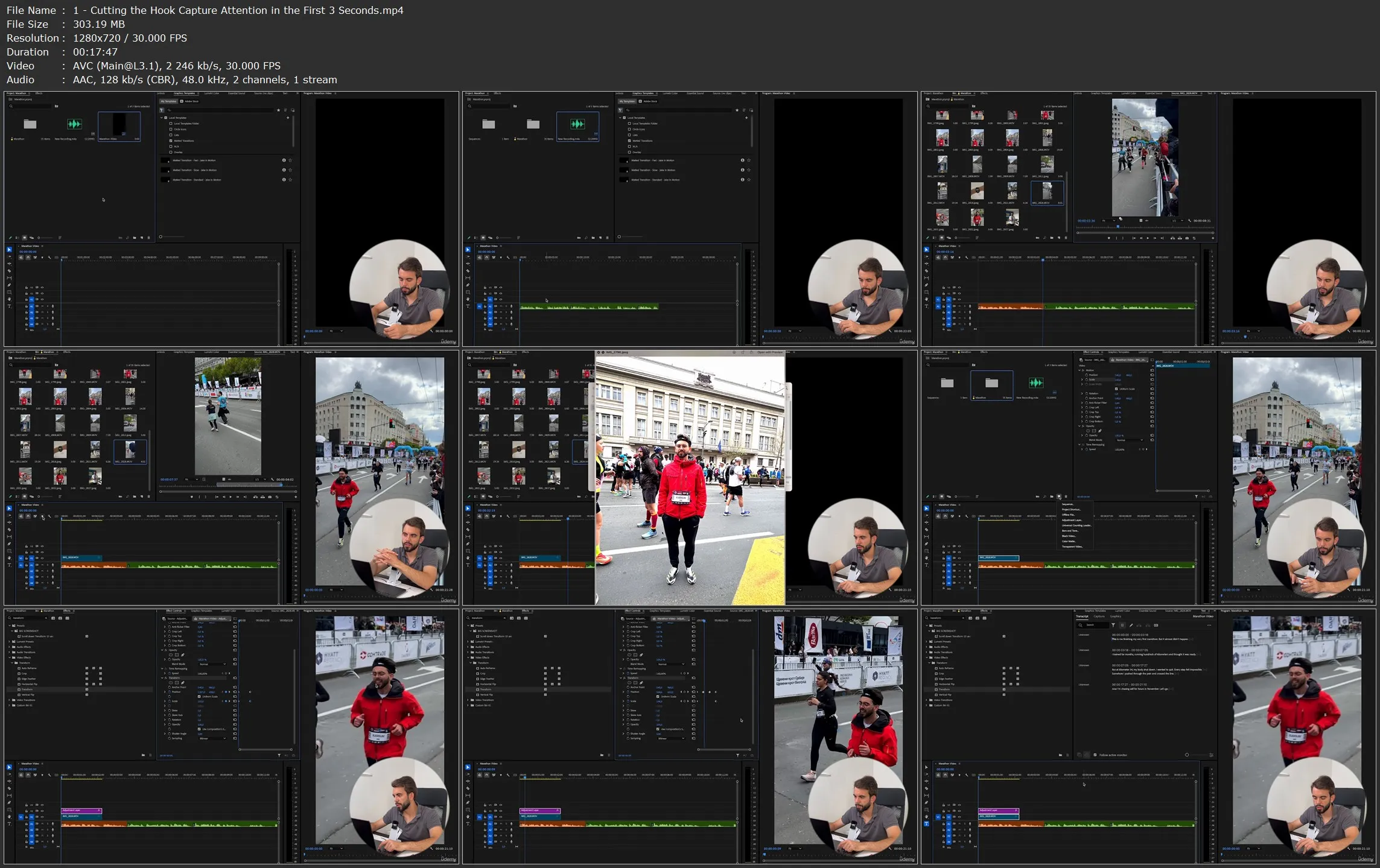Click the pencil edit icon in Transcript panel

click(x=1131, y=626)
